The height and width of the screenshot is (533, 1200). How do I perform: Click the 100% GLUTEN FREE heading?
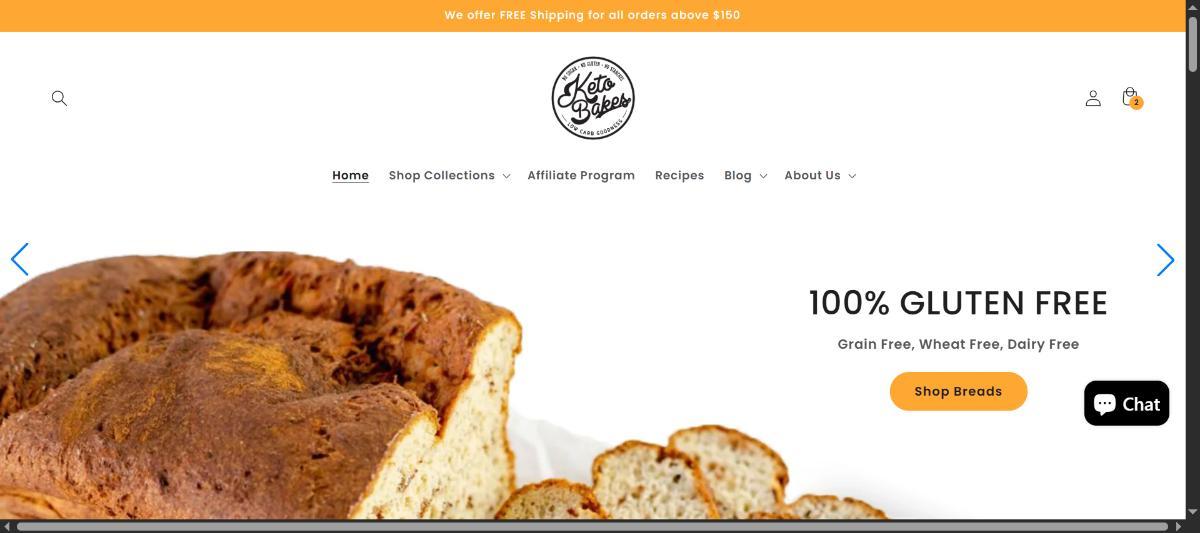pyautogui.click(x=958, y=303)
